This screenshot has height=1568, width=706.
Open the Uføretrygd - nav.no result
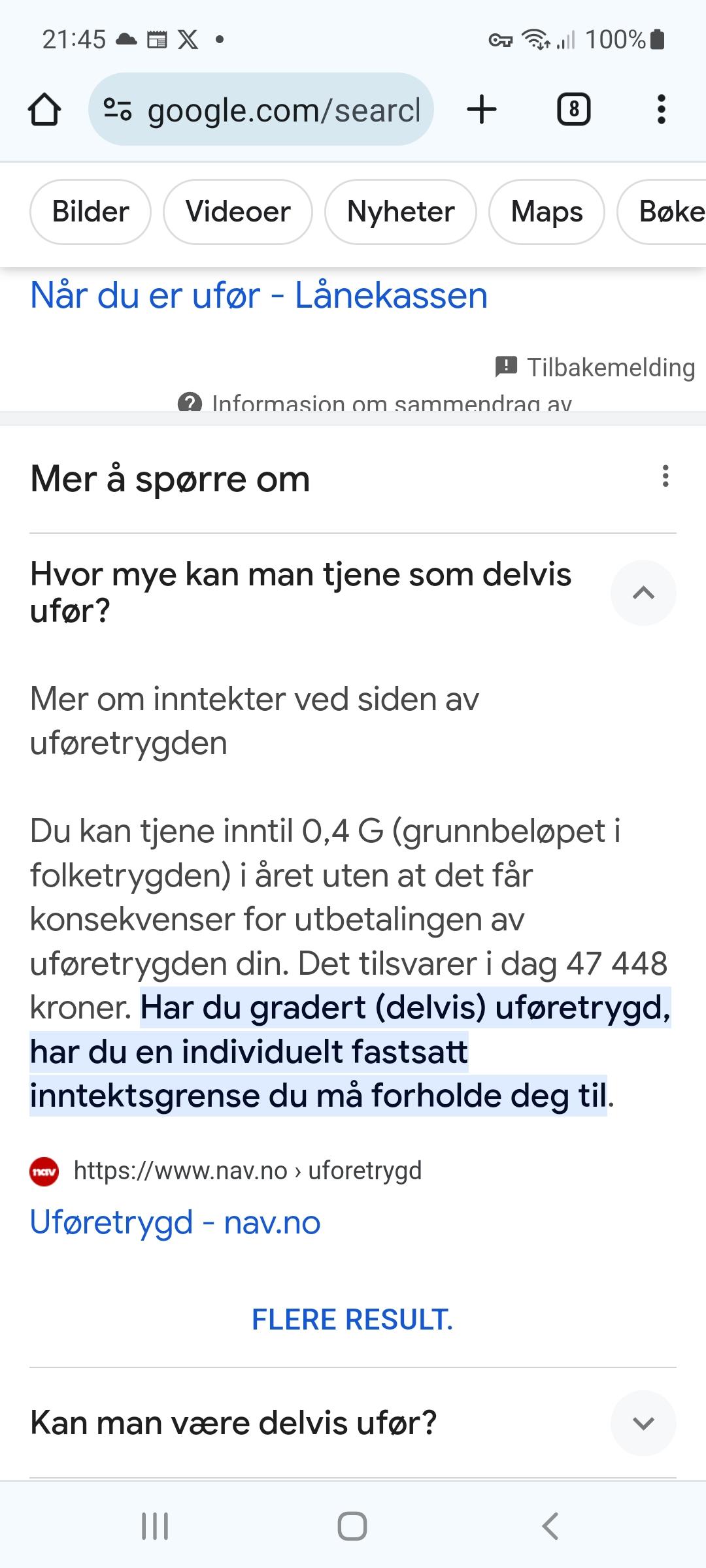click(x=175, y=1222)
